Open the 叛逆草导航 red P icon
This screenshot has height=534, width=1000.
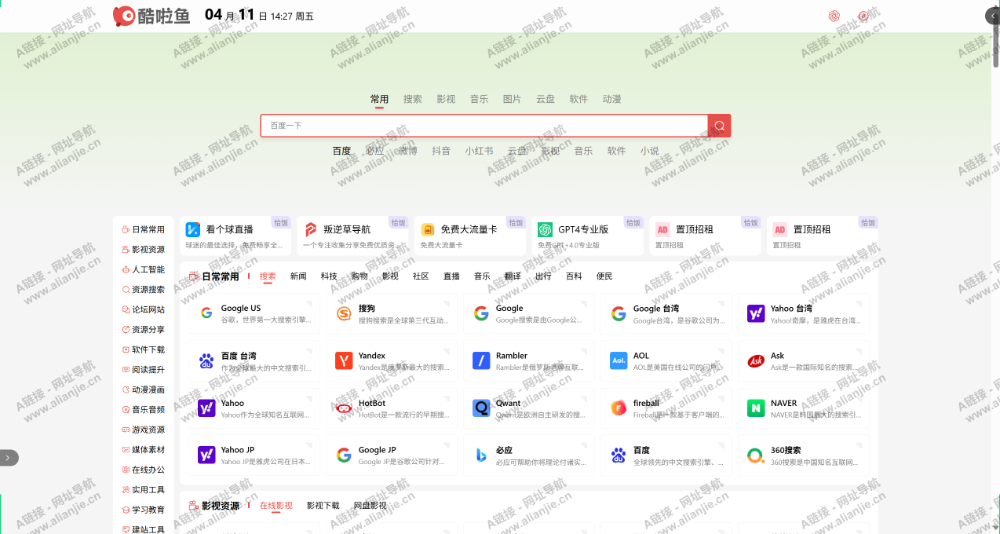coord(311,230)
